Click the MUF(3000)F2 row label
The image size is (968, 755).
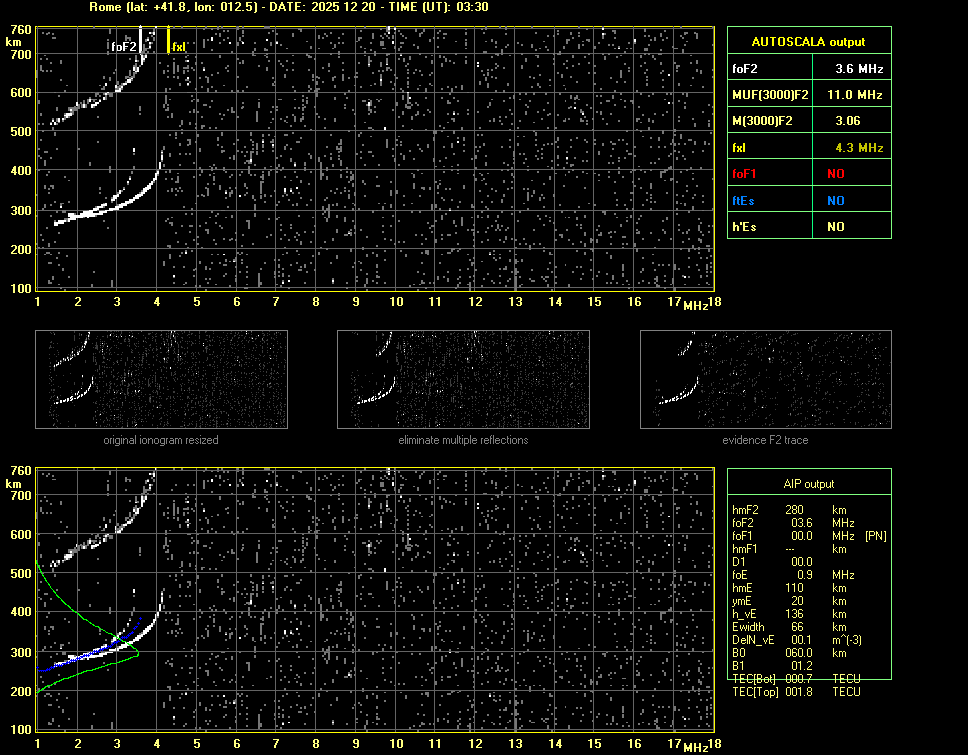pos(768,95)
